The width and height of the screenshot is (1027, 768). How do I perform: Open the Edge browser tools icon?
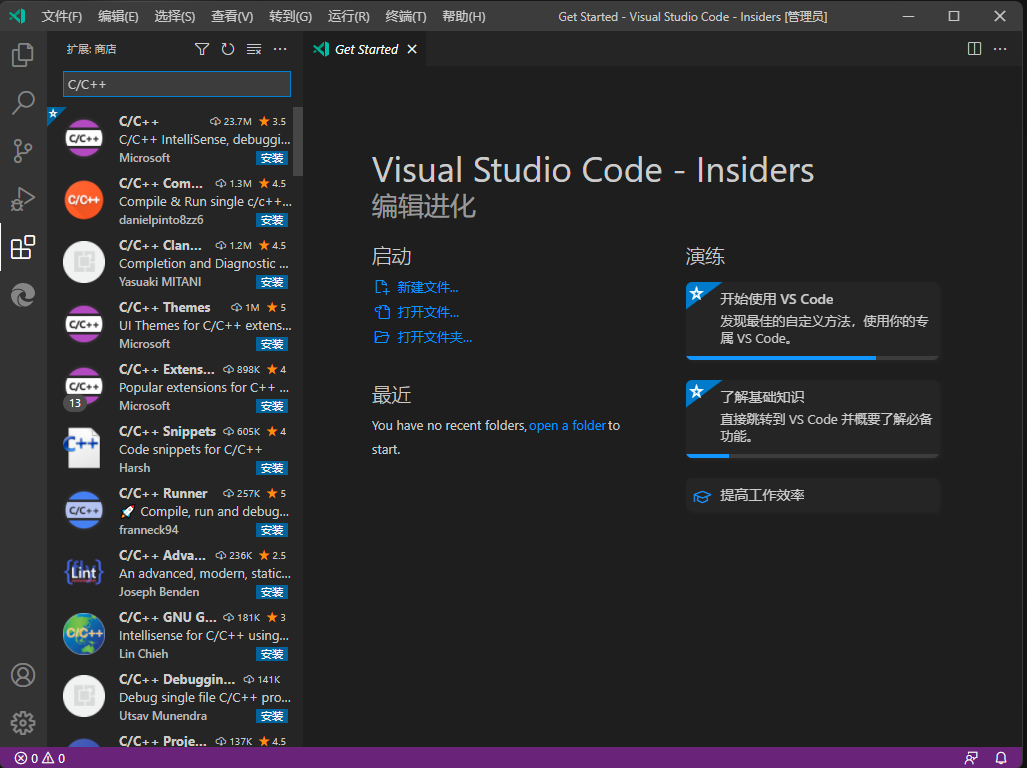[x=23, y=295]
